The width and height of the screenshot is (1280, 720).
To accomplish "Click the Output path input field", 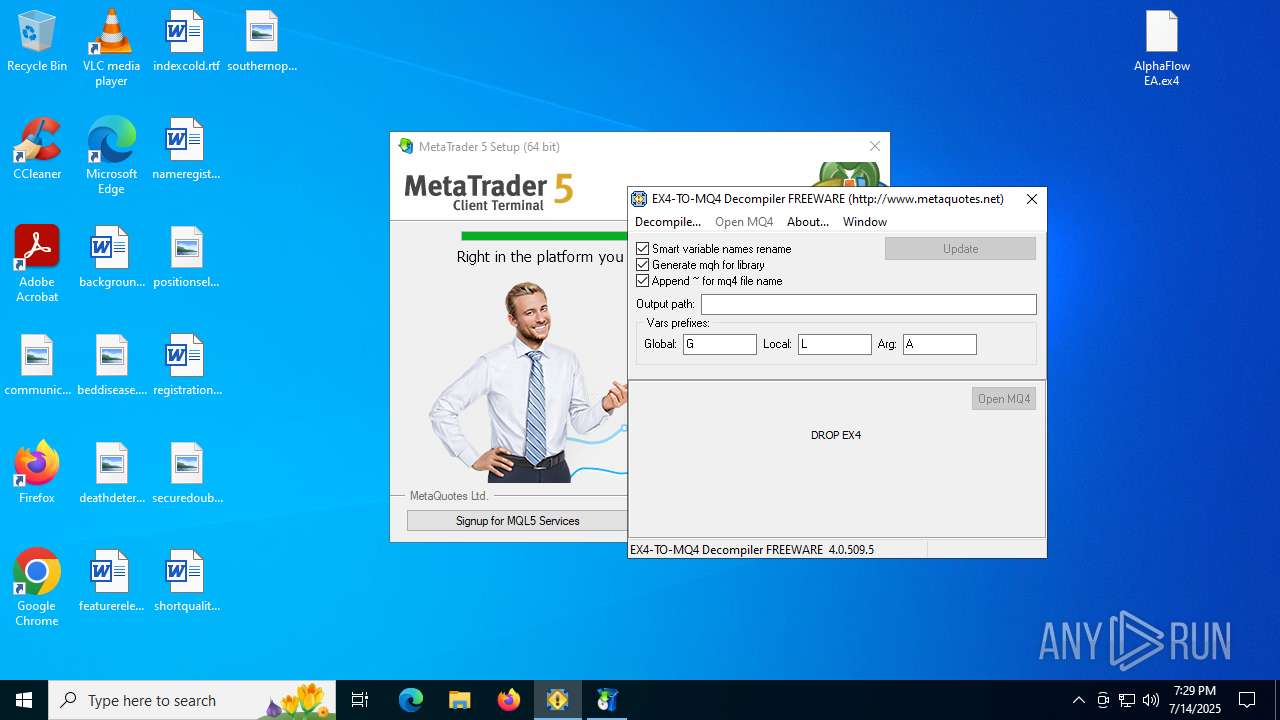I will click(869, 304).
